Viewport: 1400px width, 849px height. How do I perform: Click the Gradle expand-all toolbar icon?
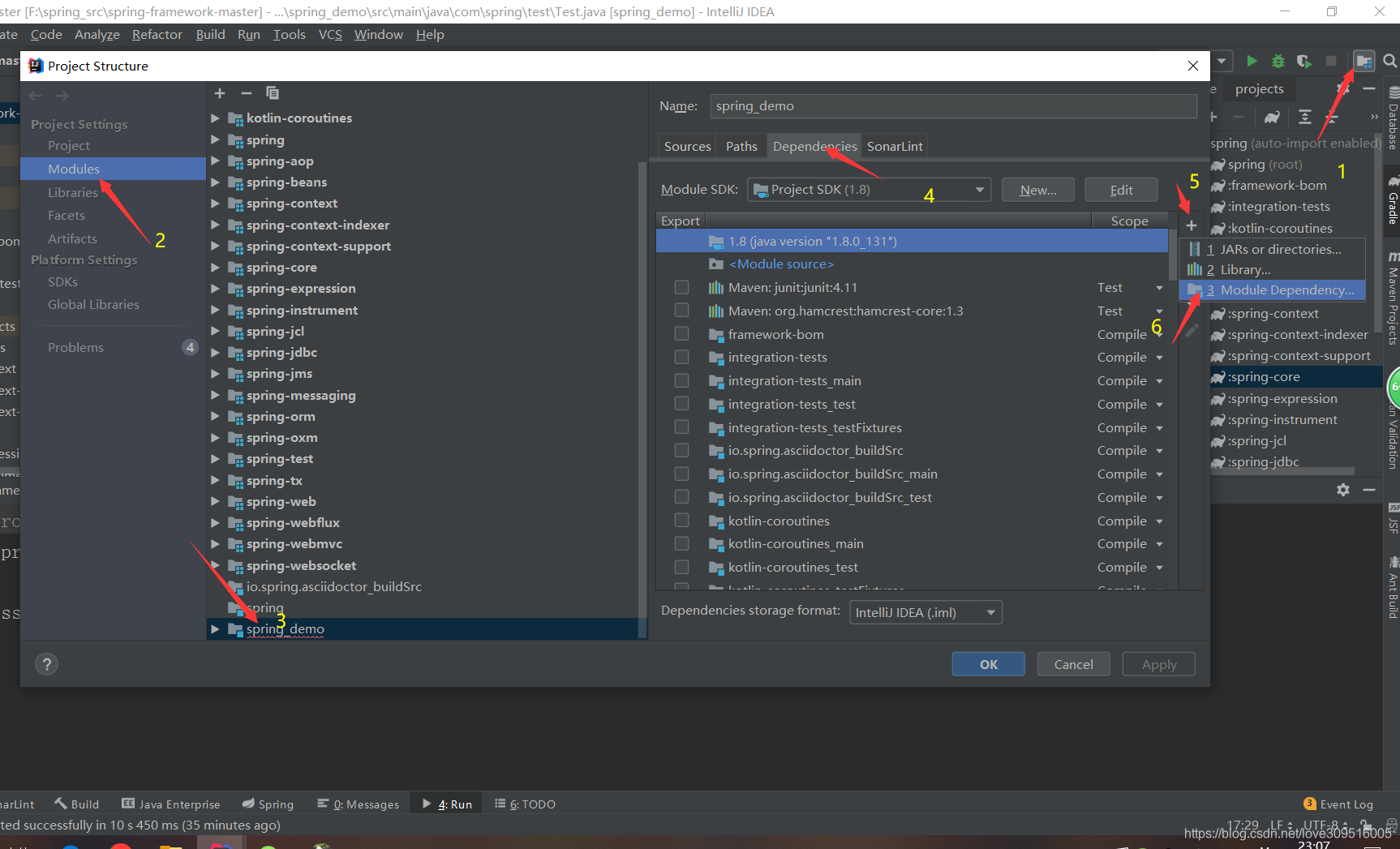[1305, 117]
